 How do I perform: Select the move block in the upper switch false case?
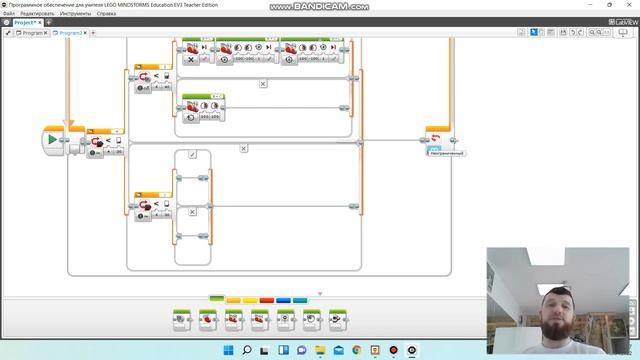pos(203,108)
